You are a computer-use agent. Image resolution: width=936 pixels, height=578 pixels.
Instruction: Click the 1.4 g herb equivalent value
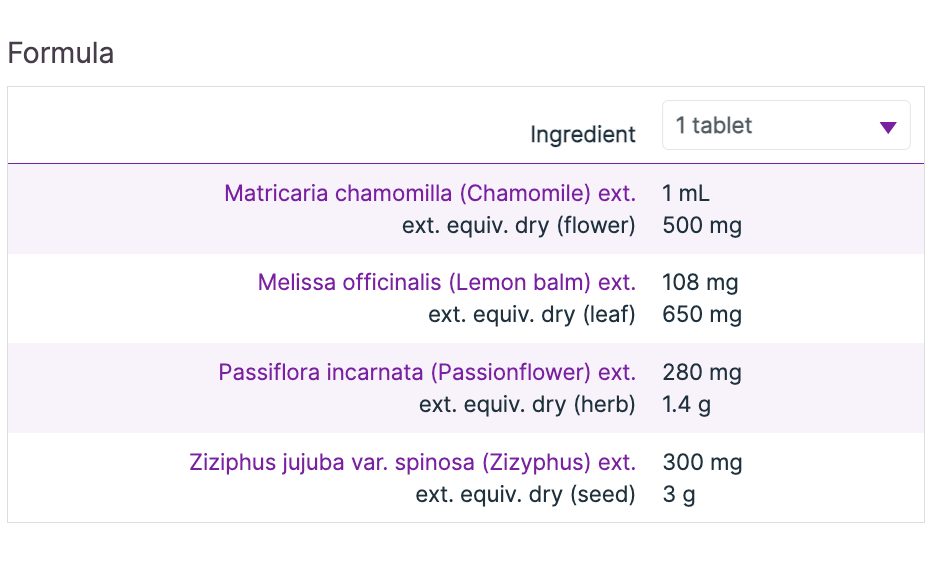tap(685, 405)
